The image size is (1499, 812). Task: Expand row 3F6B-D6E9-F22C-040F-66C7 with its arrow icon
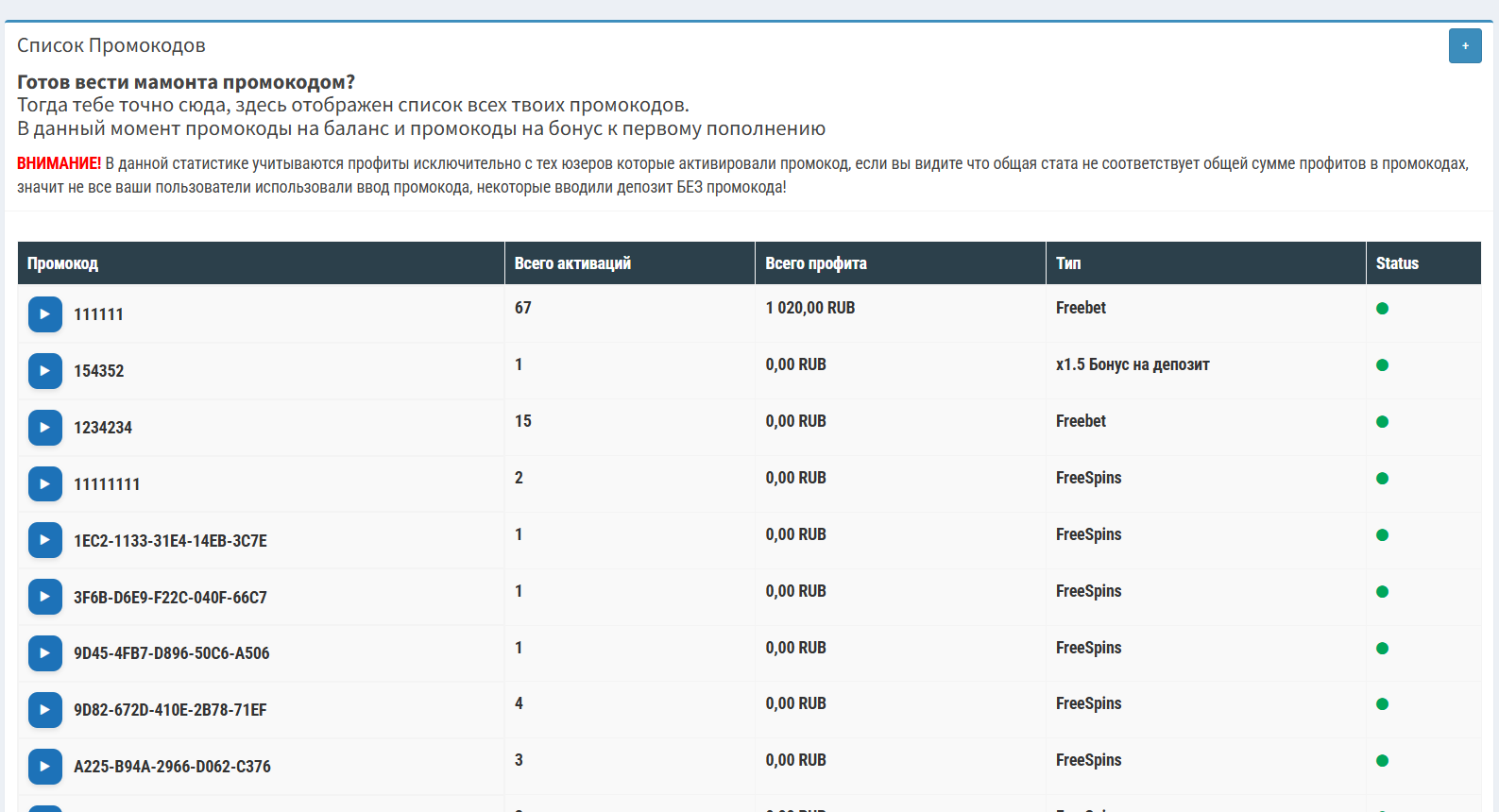(45, 597)
